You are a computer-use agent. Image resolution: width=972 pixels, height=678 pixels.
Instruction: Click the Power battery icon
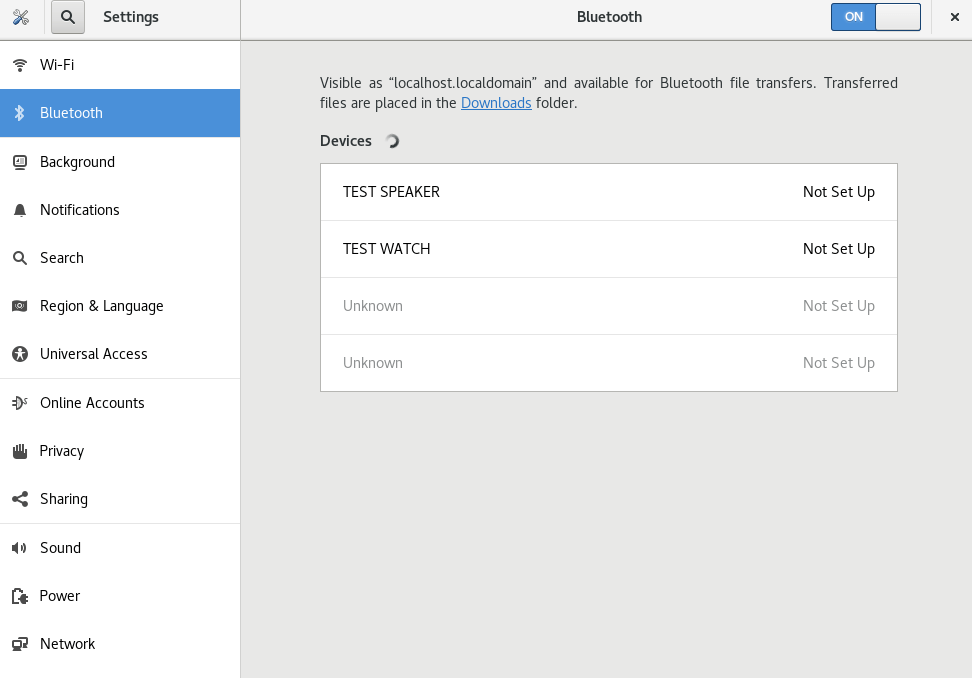20,595
